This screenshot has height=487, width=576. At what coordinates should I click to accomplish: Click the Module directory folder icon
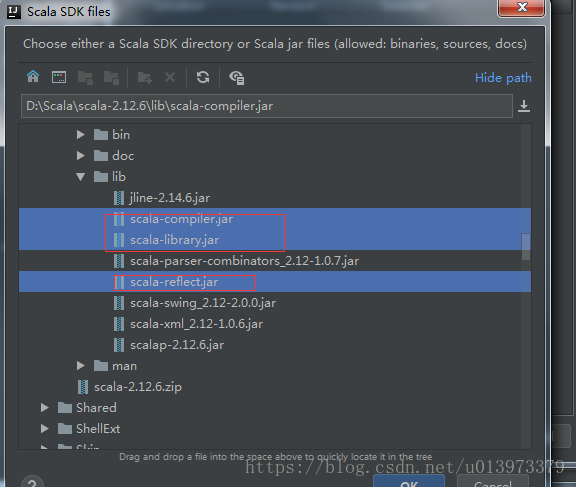[x=111, y=77]
